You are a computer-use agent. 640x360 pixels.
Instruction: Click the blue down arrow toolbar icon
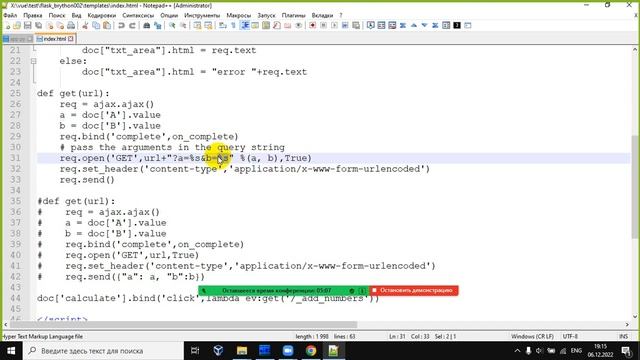click(x=424, y=25)
